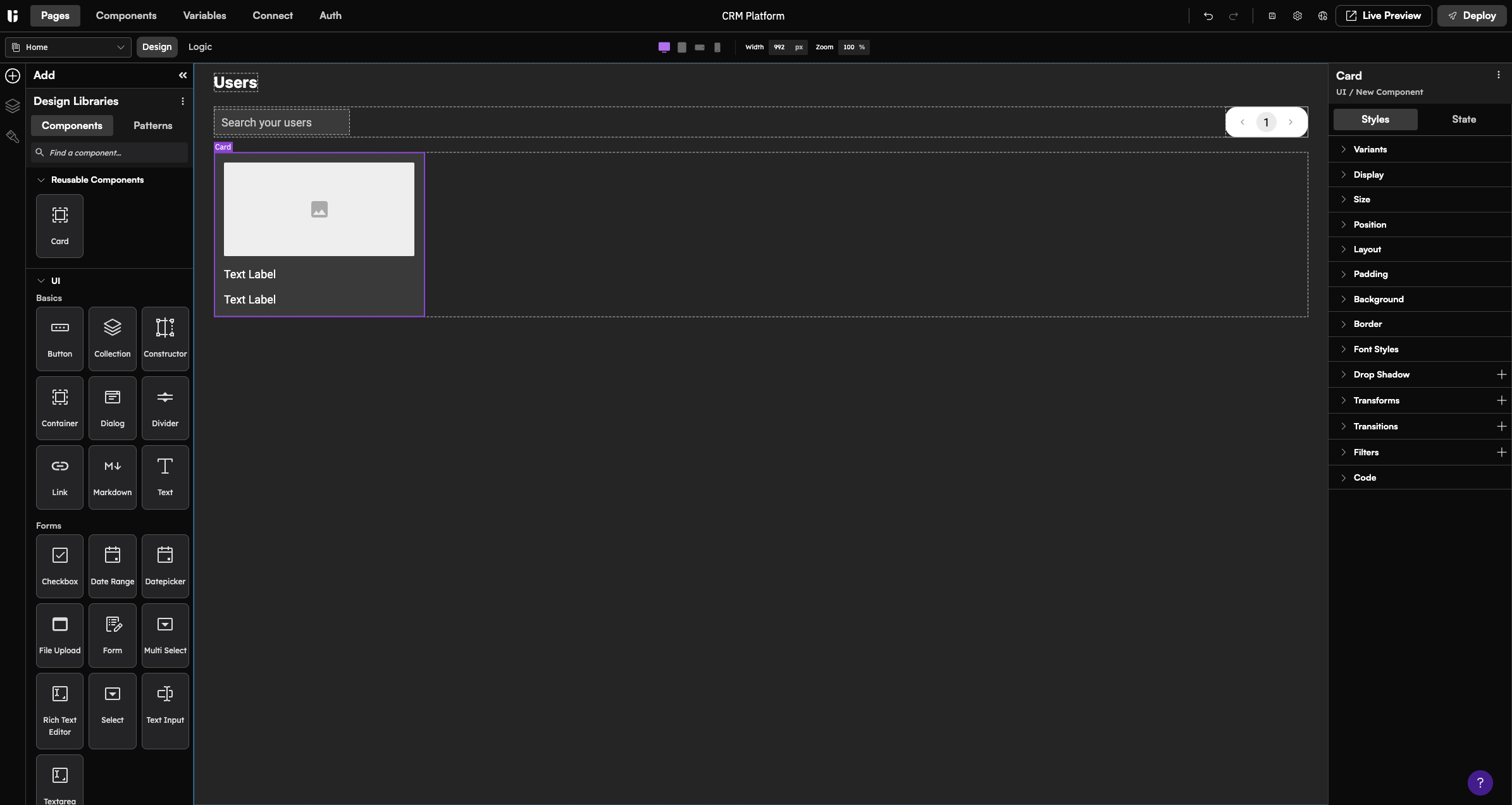Pick the Text Input component tile
The height and width of the screenshot is (805, 1512).
(165, 711)
